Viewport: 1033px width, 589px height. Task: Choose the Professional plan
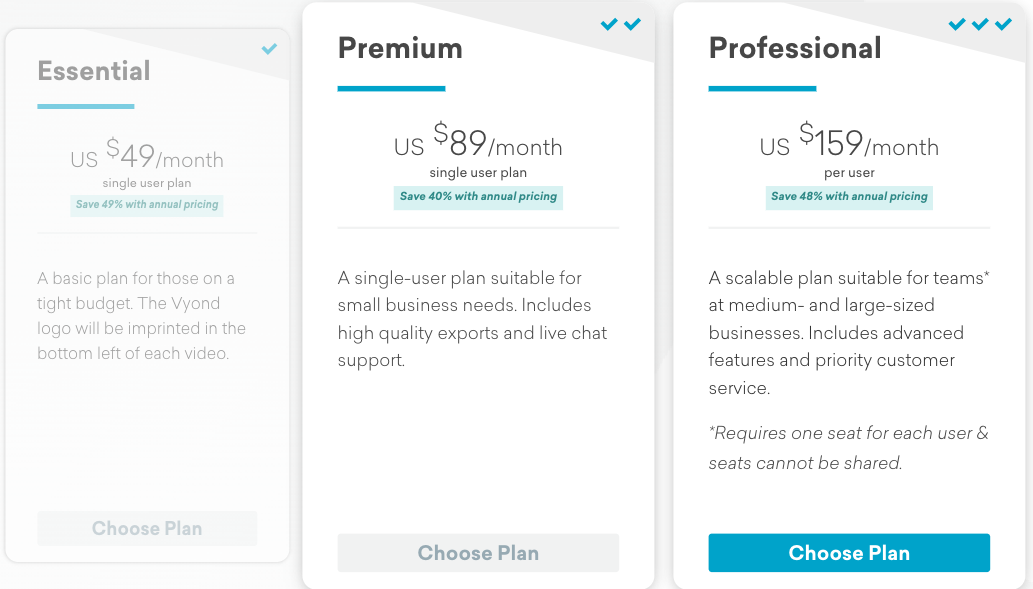[849, 553]
